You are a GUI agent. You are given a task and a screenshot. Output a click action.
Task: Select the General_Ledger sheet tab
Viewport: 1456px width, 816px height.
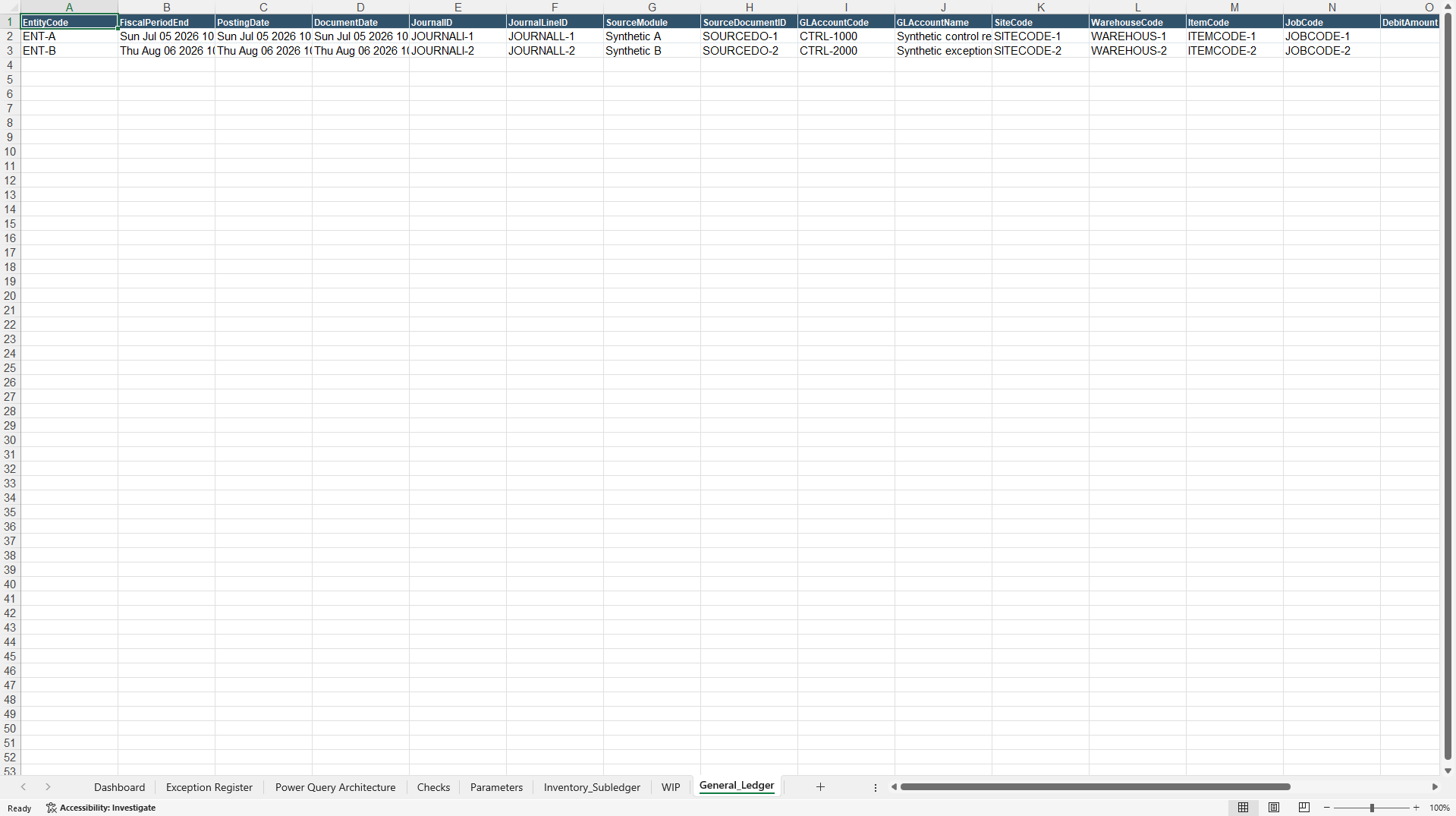737,786
